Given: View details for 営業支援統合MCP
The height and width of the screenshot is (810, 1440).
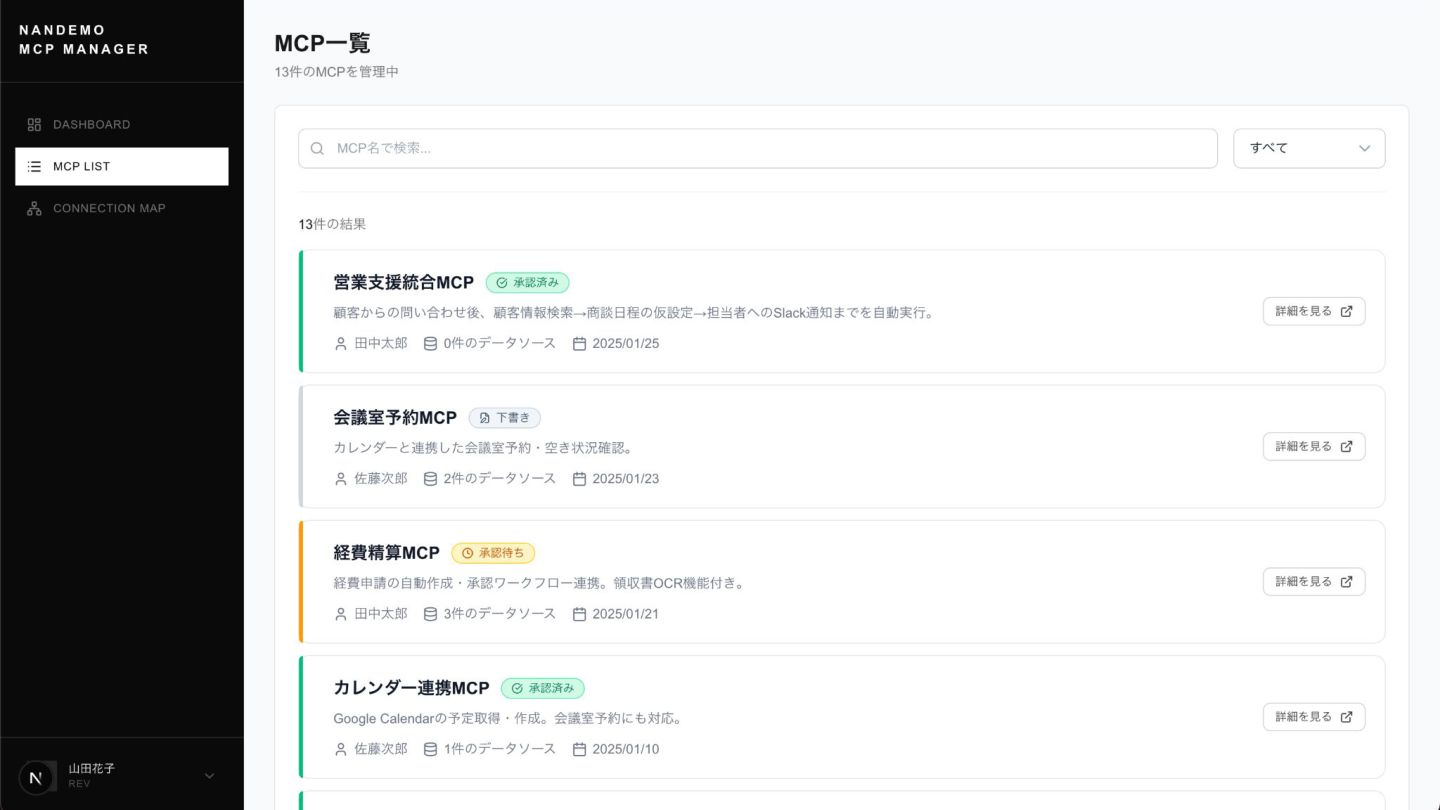Looking at the screenshot, I should pyautogui.click(x=1314, y=311).
